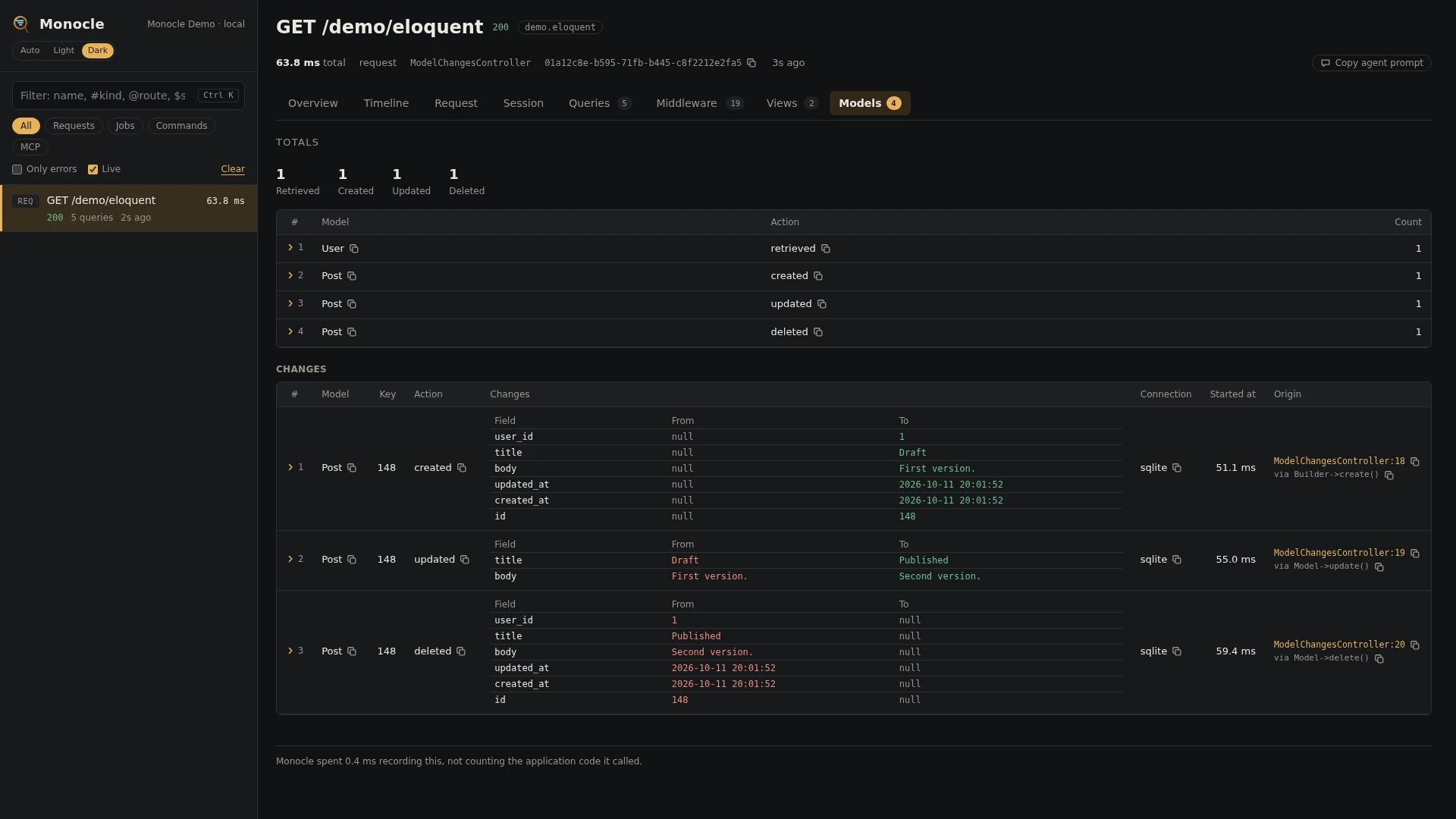Viewport: 1456px width, 819px height.
Task: Copy 'via Builder->create()' text
Action: pos(1389,475)
